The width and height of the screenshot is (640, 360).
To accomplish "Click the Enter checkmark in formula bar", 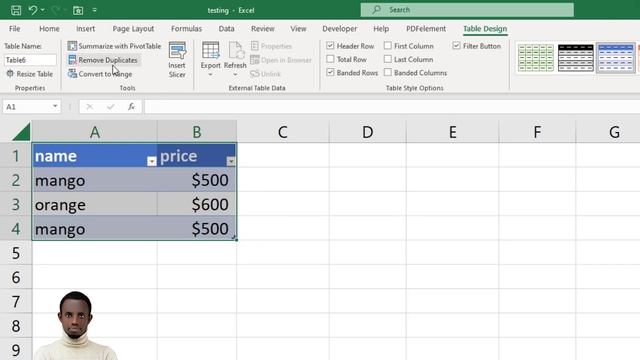I will click(x=110, y=107).
